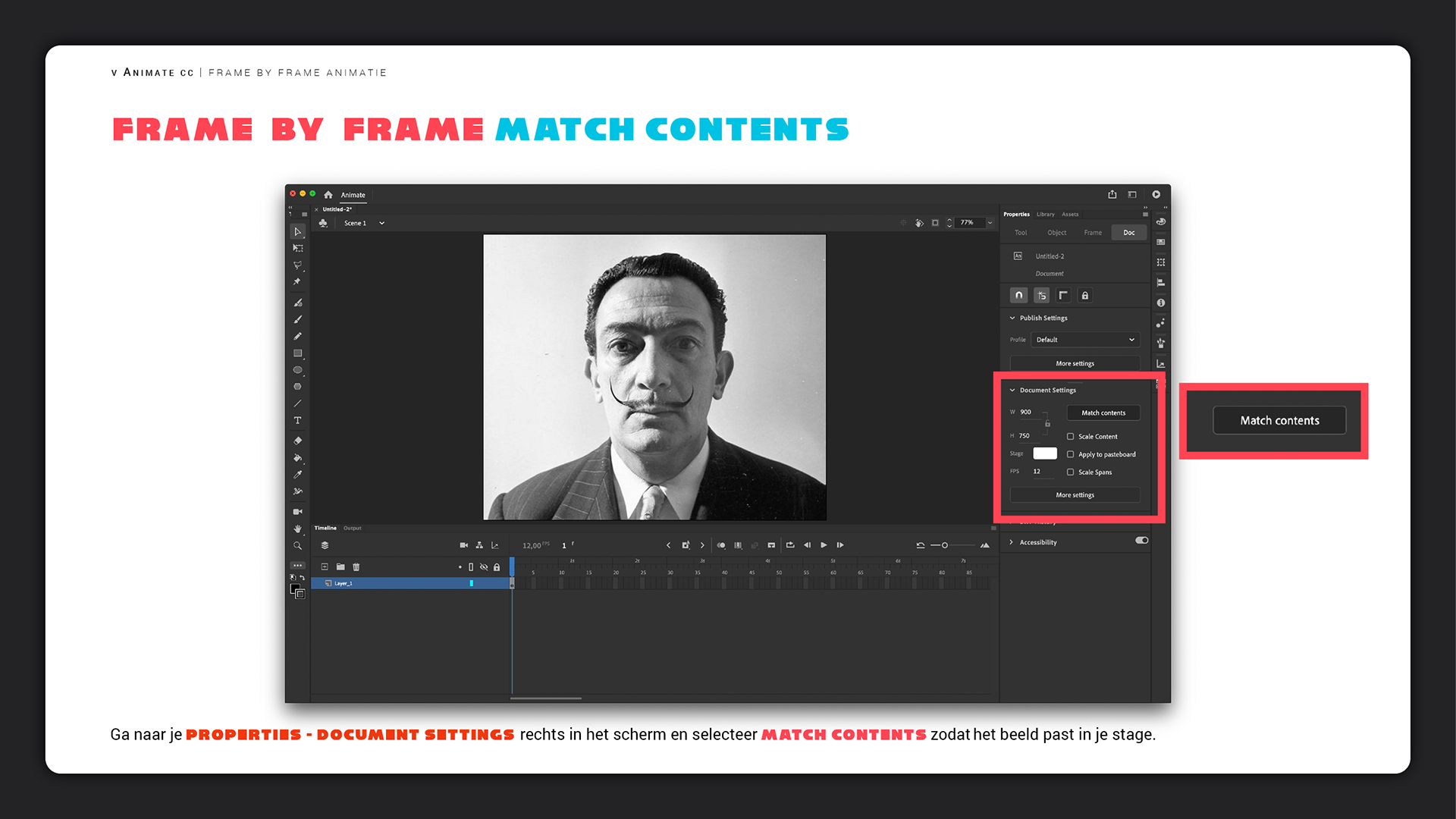This screenshot has width=1456, height=819.
Task: Check Apply to pasteboard option
Action: (x=1070, y=454)
